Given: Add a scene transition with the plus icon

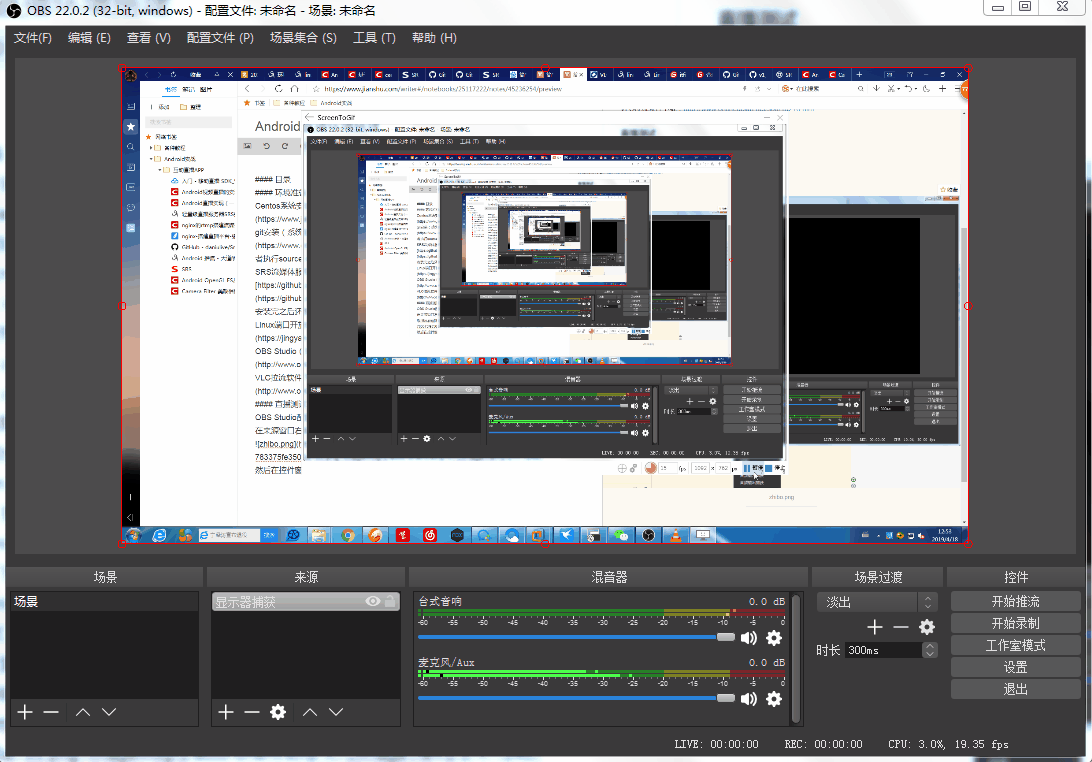Looking at the screenshot, I should pos(875,627).
